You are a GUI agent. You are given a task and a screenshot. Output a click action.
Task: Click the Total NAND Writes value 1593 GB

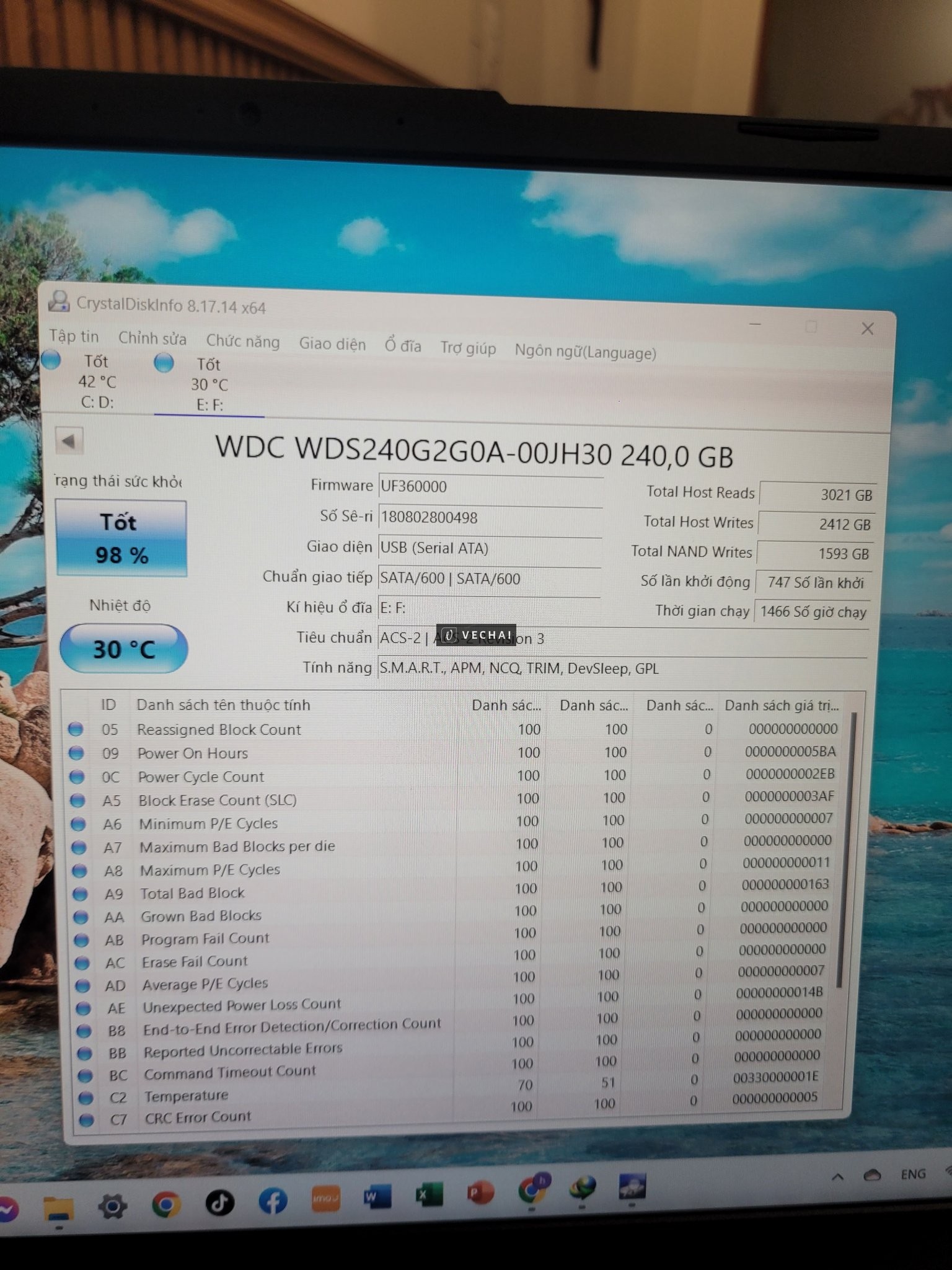[815, 553]
